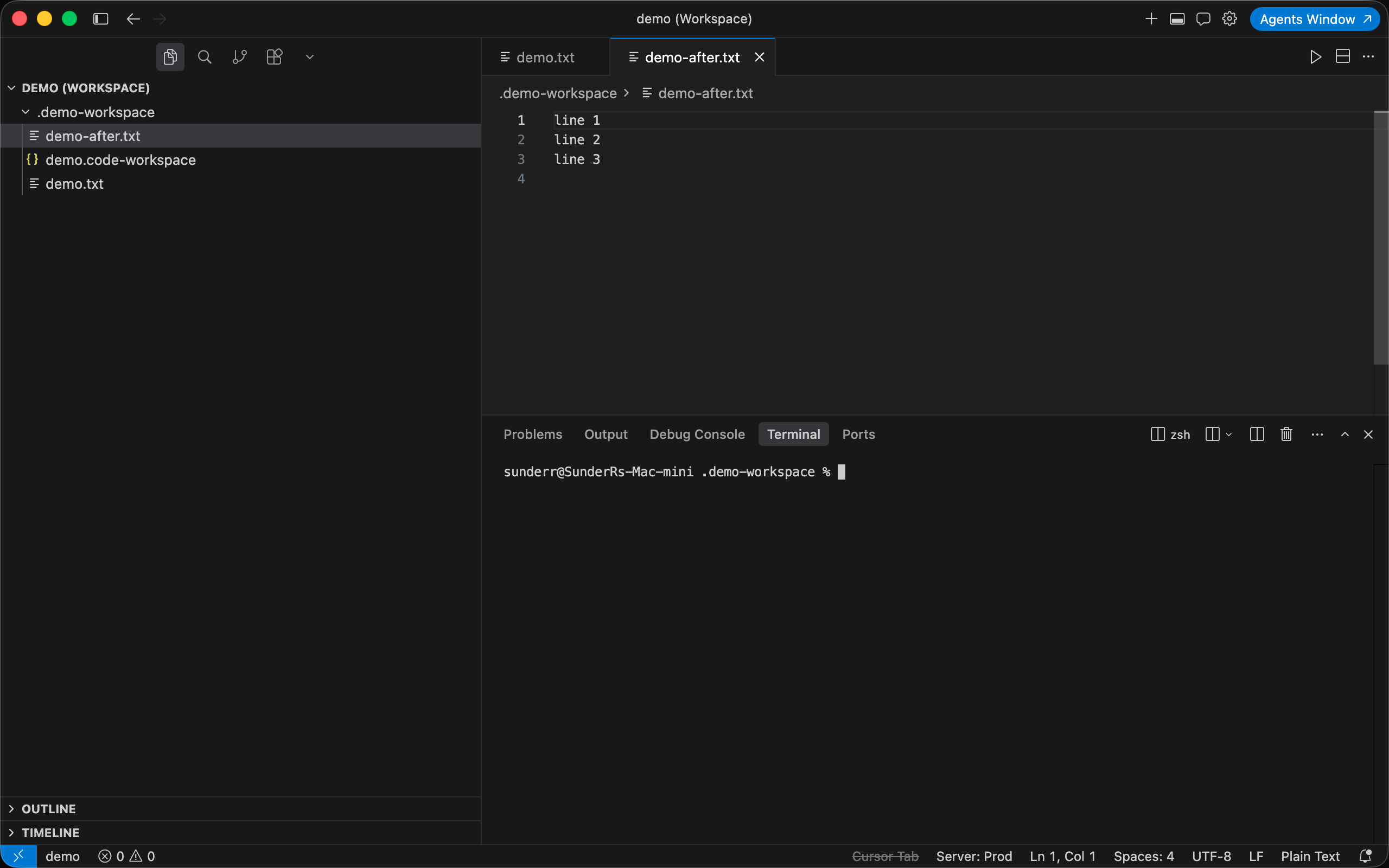Image resolution: width=1389 pixels, height=868 pixels.
Task: Select the Terminal panel tab
Action: pyautogui.click(x=793, y=434)
